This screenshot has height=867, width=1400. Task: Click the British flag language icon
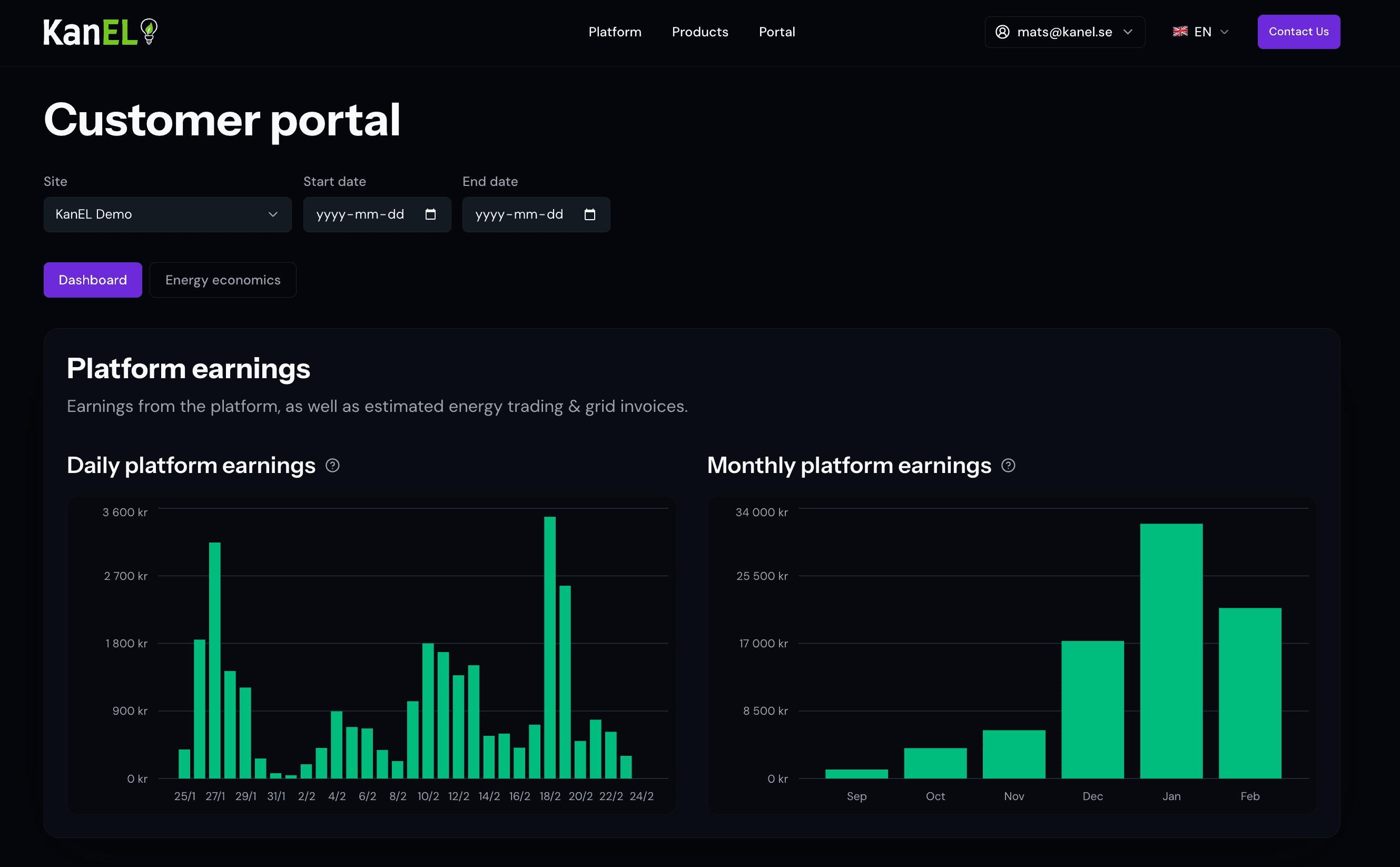pos(1180,32)
